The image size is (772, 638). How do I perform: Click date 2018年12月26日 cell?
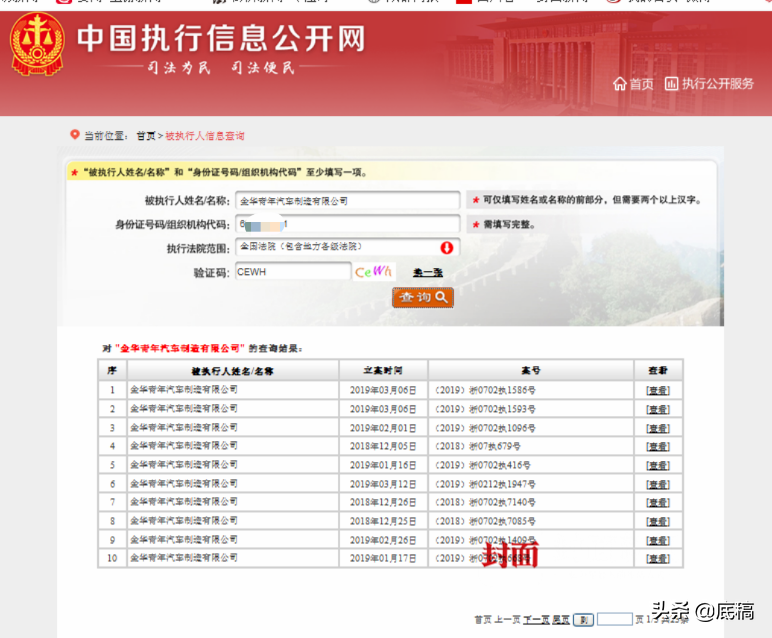[x=383, y=503]
